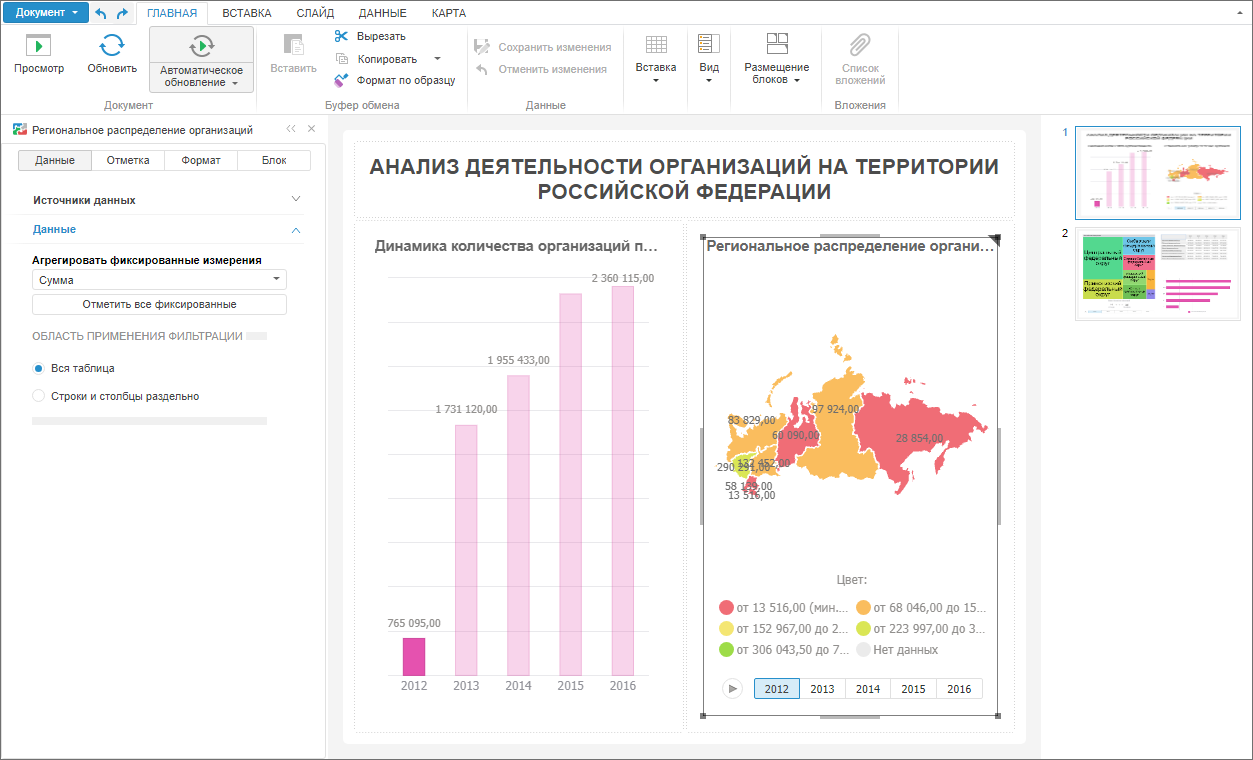Switch to the ВСТАВКА ribbon tab

coord(246,13)
